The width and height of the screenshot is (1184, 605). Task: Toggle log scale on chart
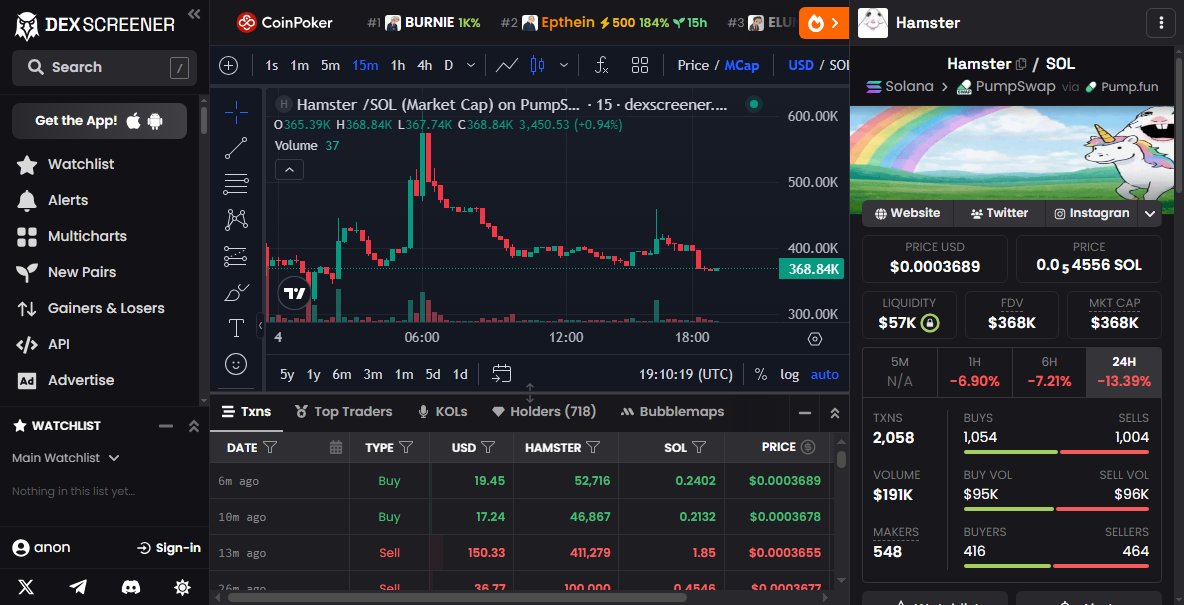(789, 374)
